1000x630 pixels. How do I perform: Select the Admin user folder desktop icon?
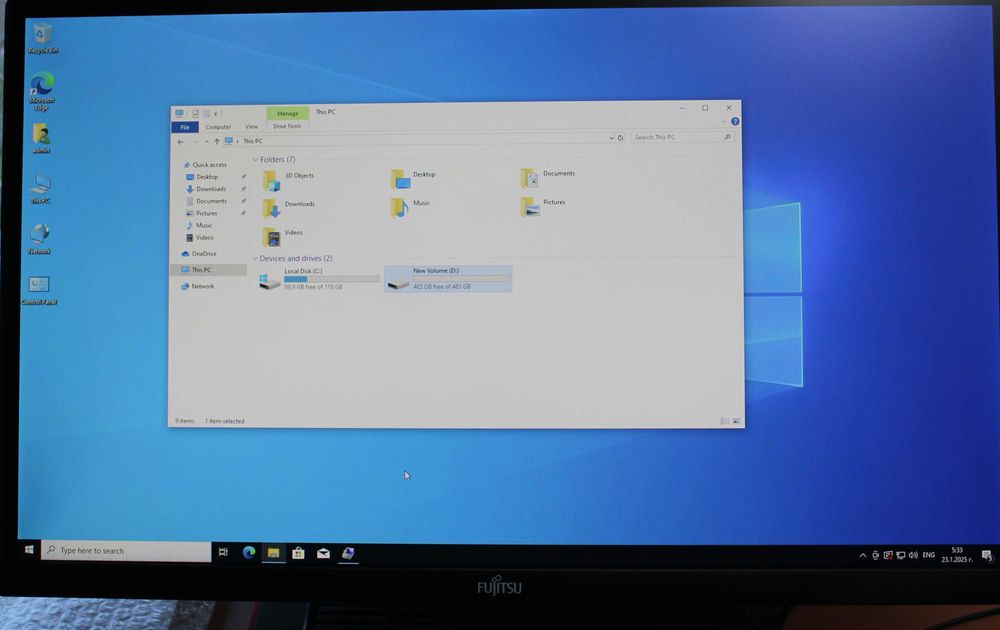41,138
